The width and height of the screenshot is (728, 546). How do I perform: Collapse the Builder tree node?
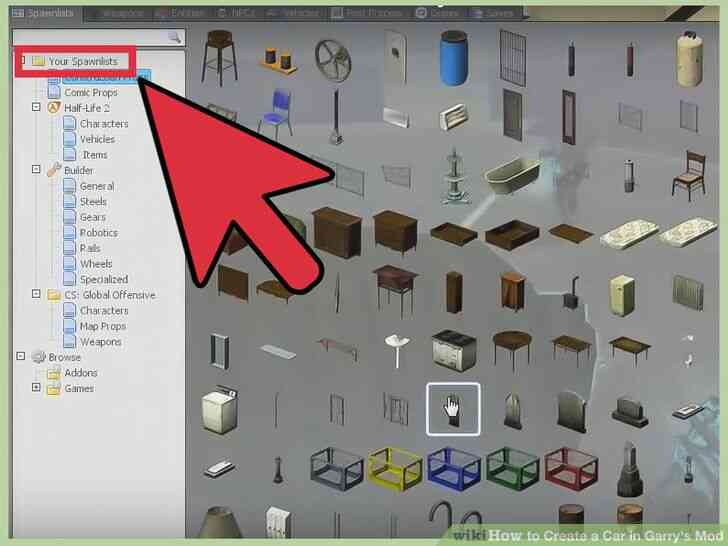(x=36, y=169)
